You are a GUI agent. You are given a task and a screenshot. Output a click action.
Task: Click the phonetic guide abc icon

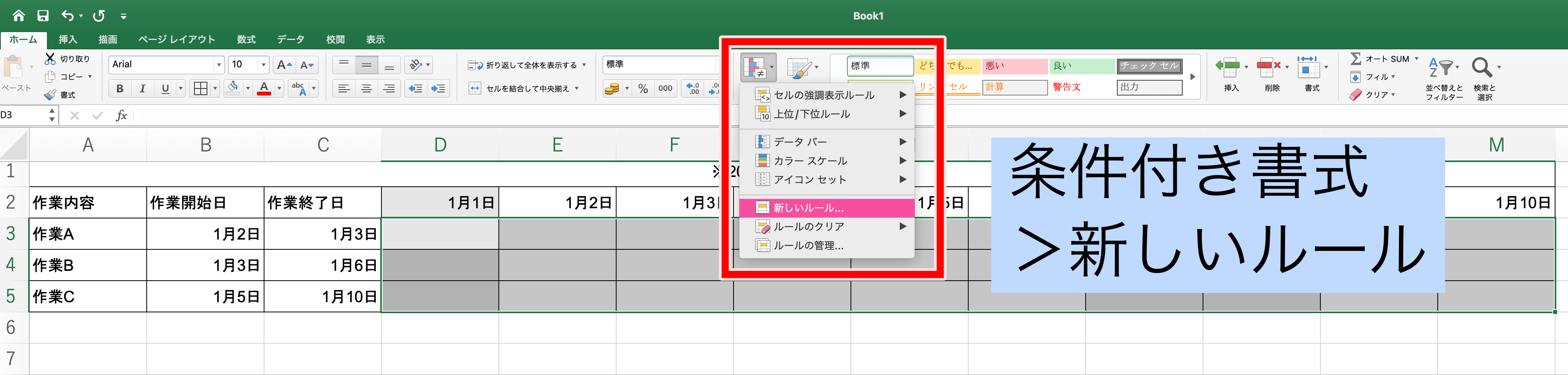point(298,89)
